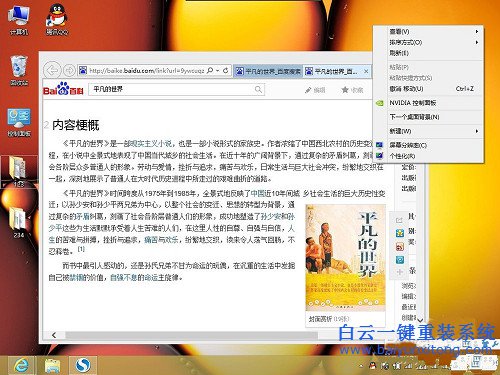The image size is (500, 375).
Task: Select the folder named 234 on desktop
Action: coord(19,222)
